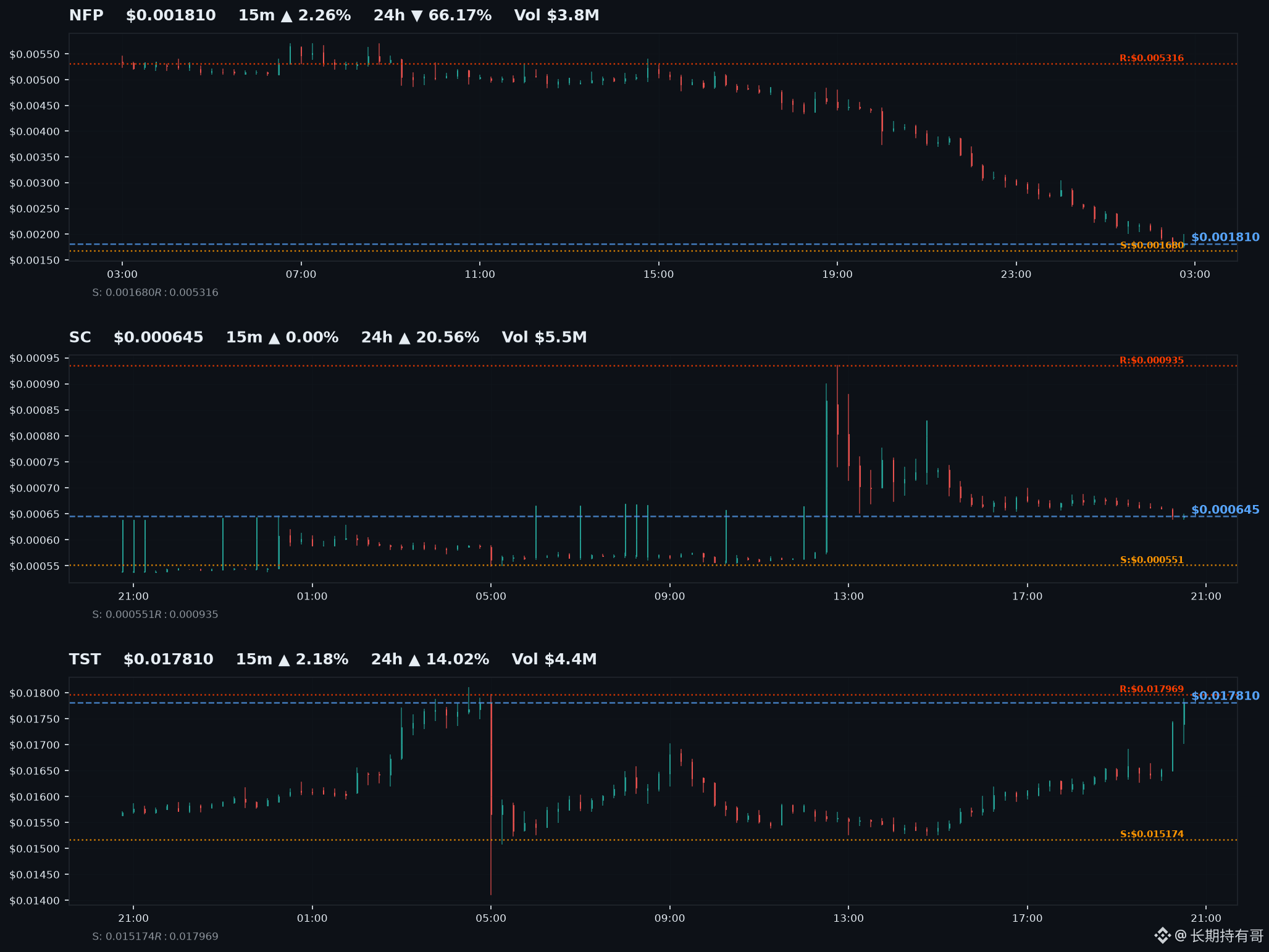Click the $0.01400 y-axis label
Screen dimensions: 1269x952
[x=35, y=901]
